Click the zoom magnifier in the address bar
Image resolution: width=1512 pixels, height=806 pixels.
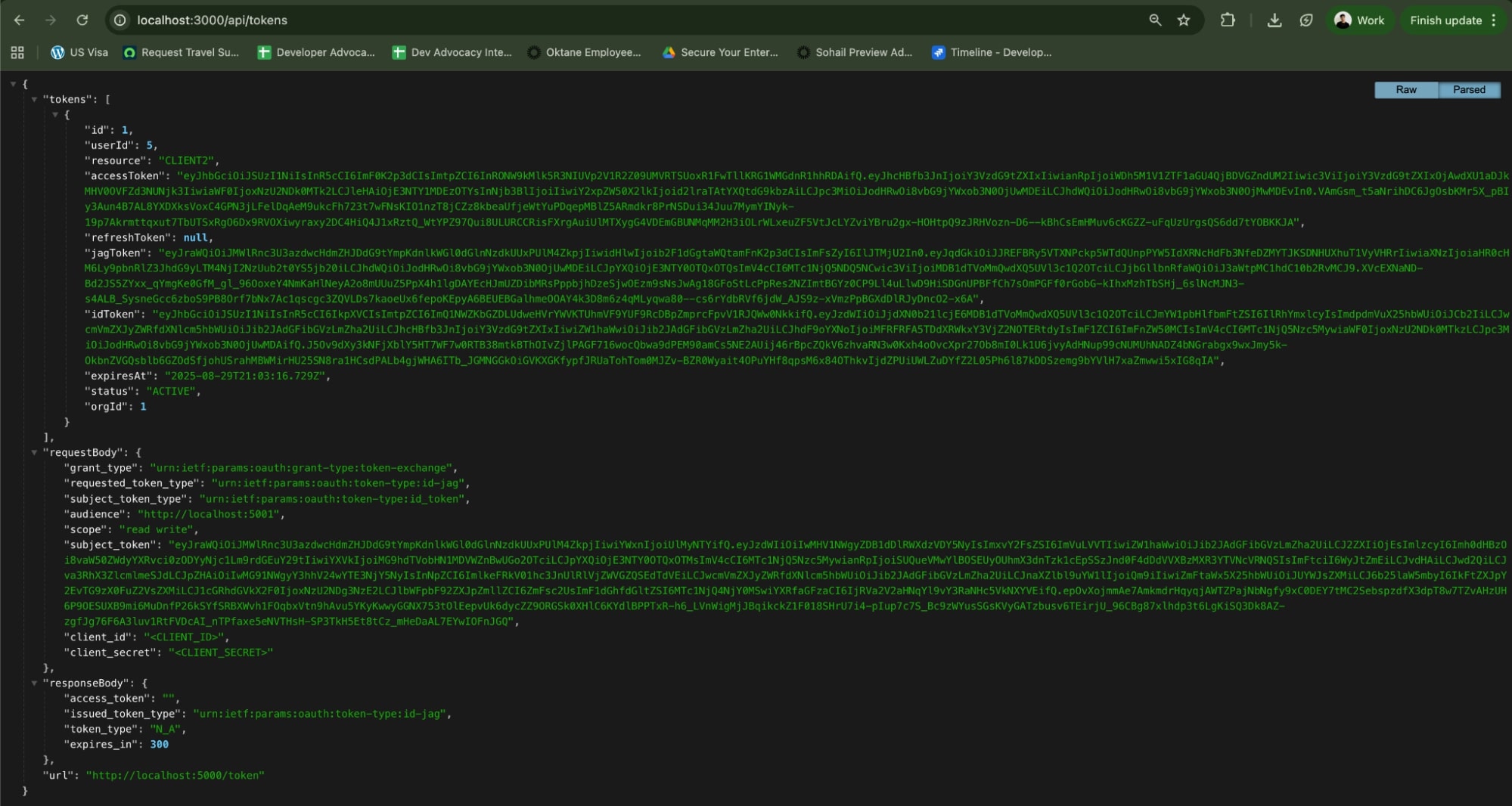click(x=1155, y=20)
